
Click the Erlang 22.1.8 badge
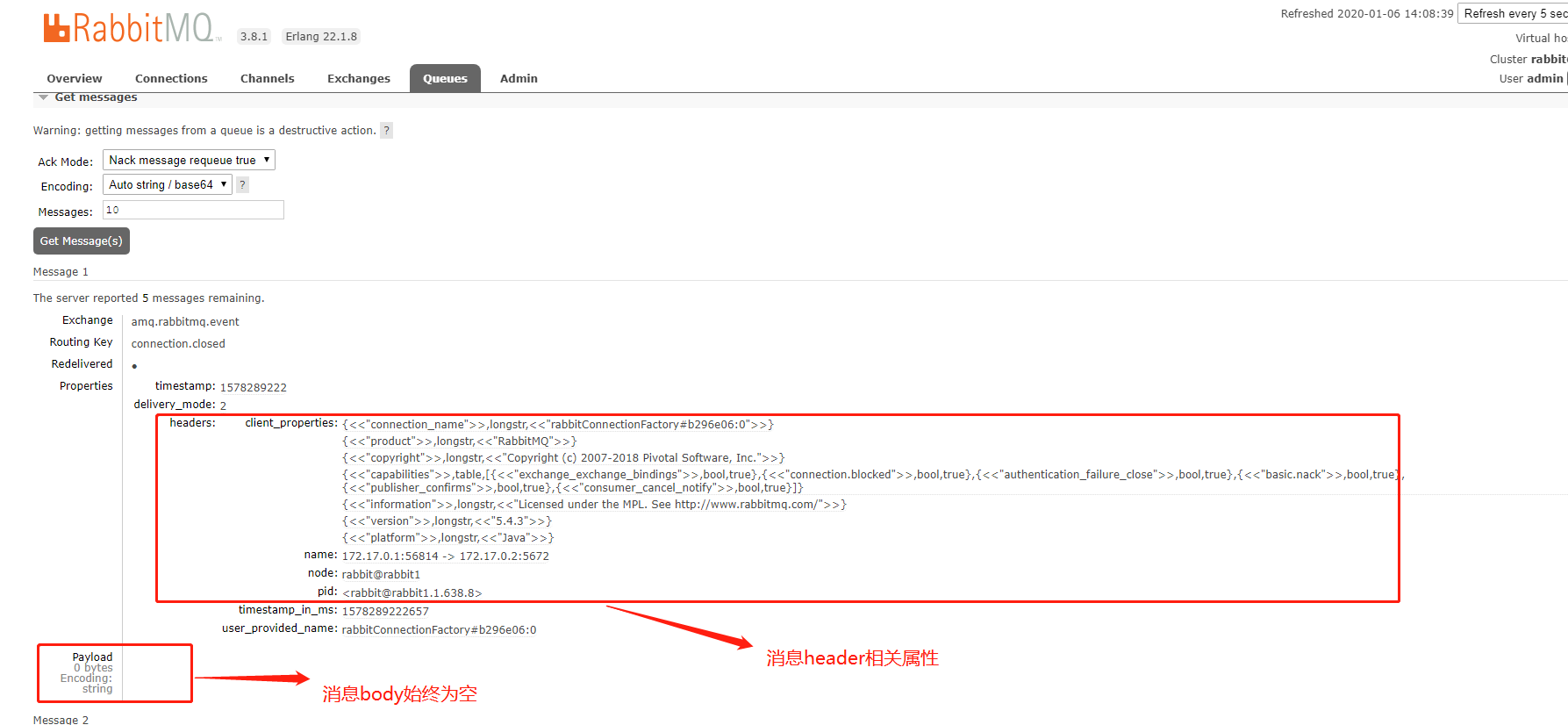point(321,37)
